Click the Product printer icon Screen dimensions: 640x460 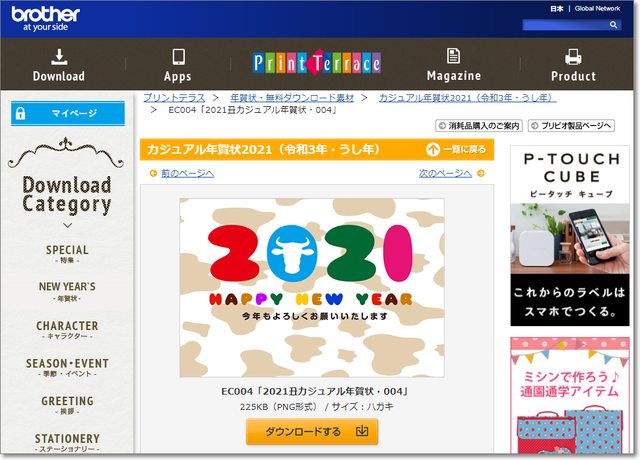click(573, 56)
